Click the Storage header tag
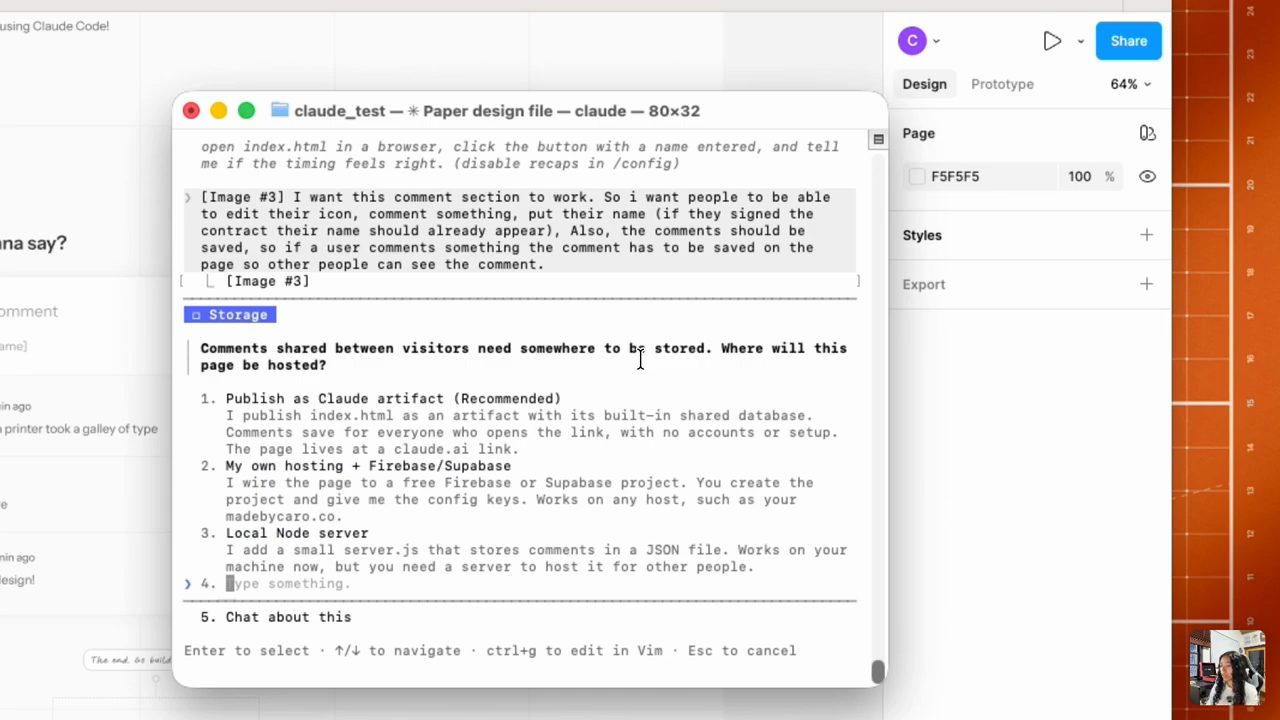This screenshot has width=1280, height=720. 230,314
